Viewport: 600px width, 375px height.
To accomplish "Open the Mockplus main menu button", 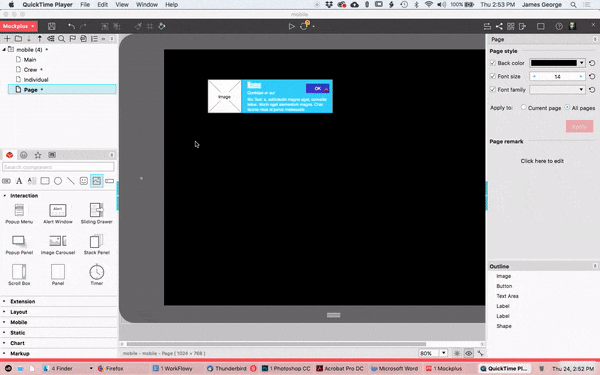I will pyautogui.click(x=19, y=26).
